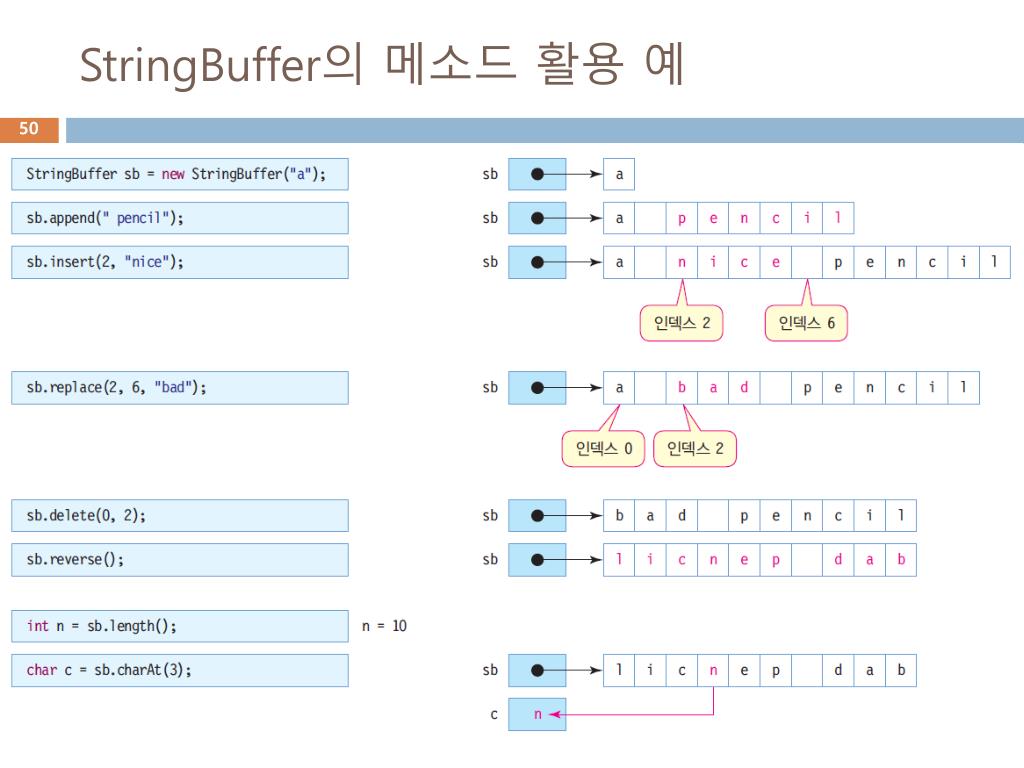Image resolution: width=1024 pixels, height=768 pixels.
Task: Click the c variable box containing n
Action: pos(537,714)
